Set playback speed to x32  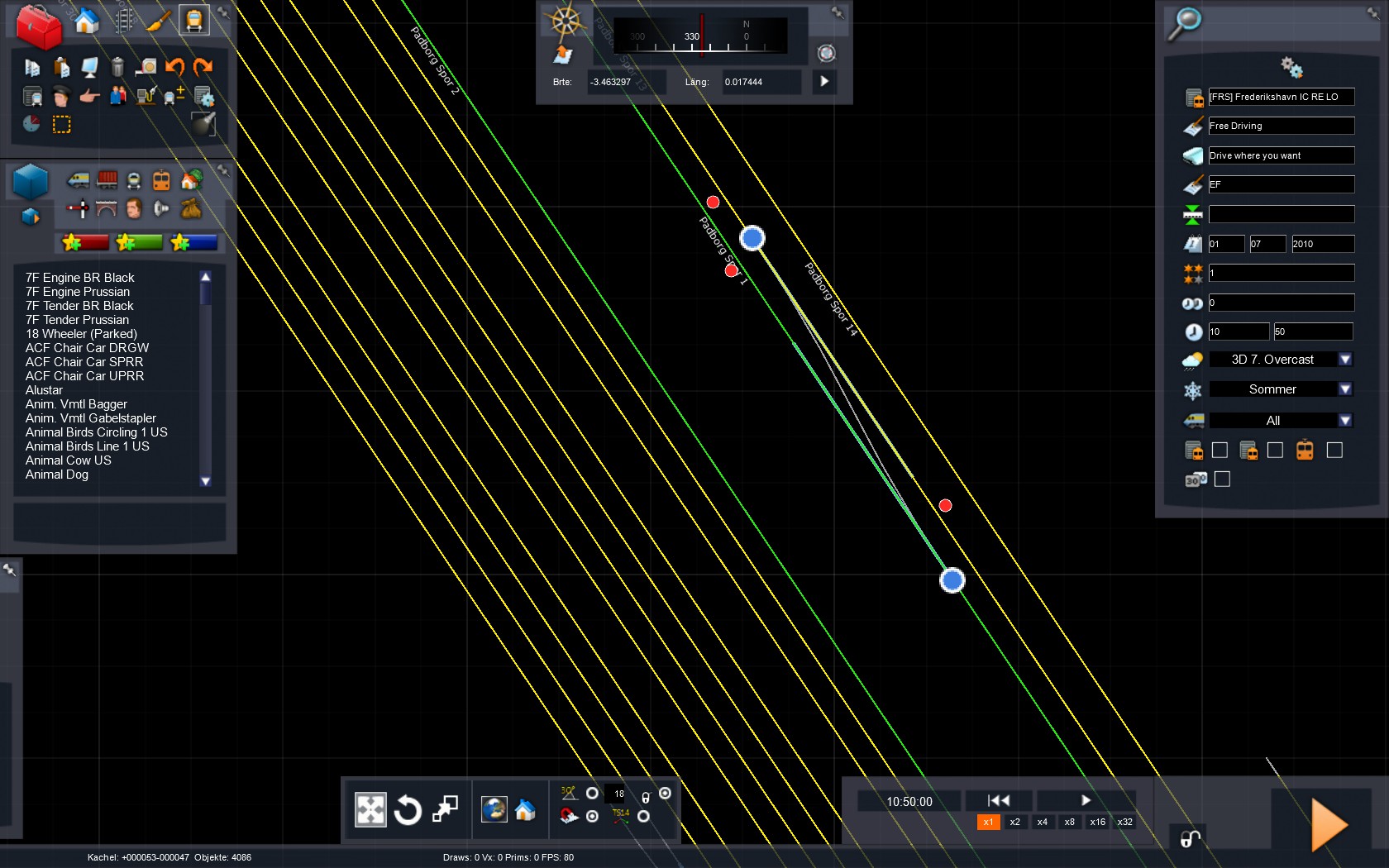tap(1125, 823)
